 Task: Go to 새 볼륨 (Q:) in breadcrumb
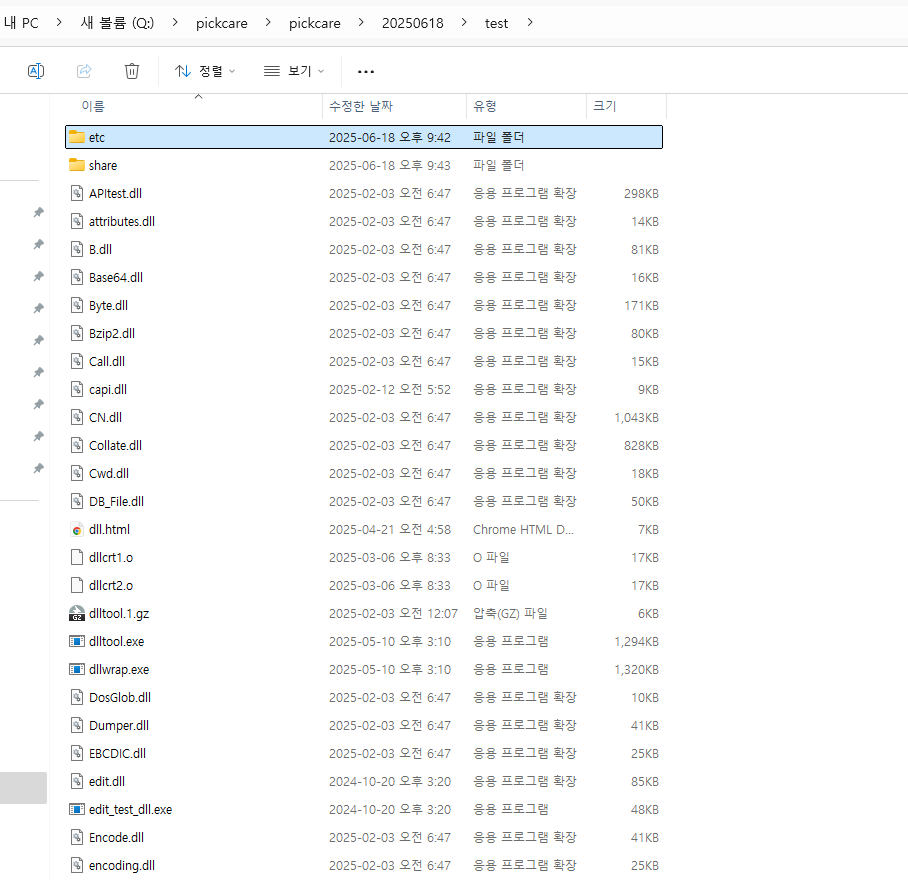[118, 23]
